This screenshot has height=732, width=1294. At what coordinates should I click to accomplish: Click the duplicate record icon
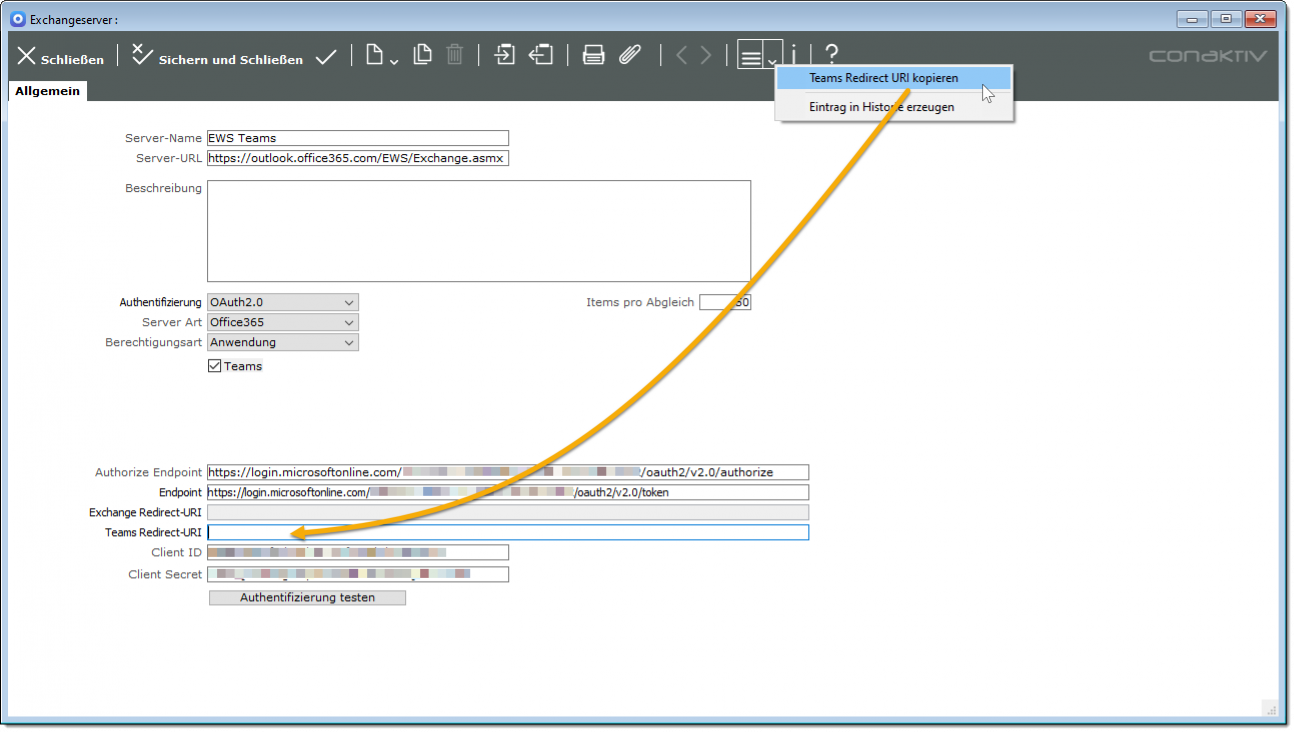click(423, 55)
